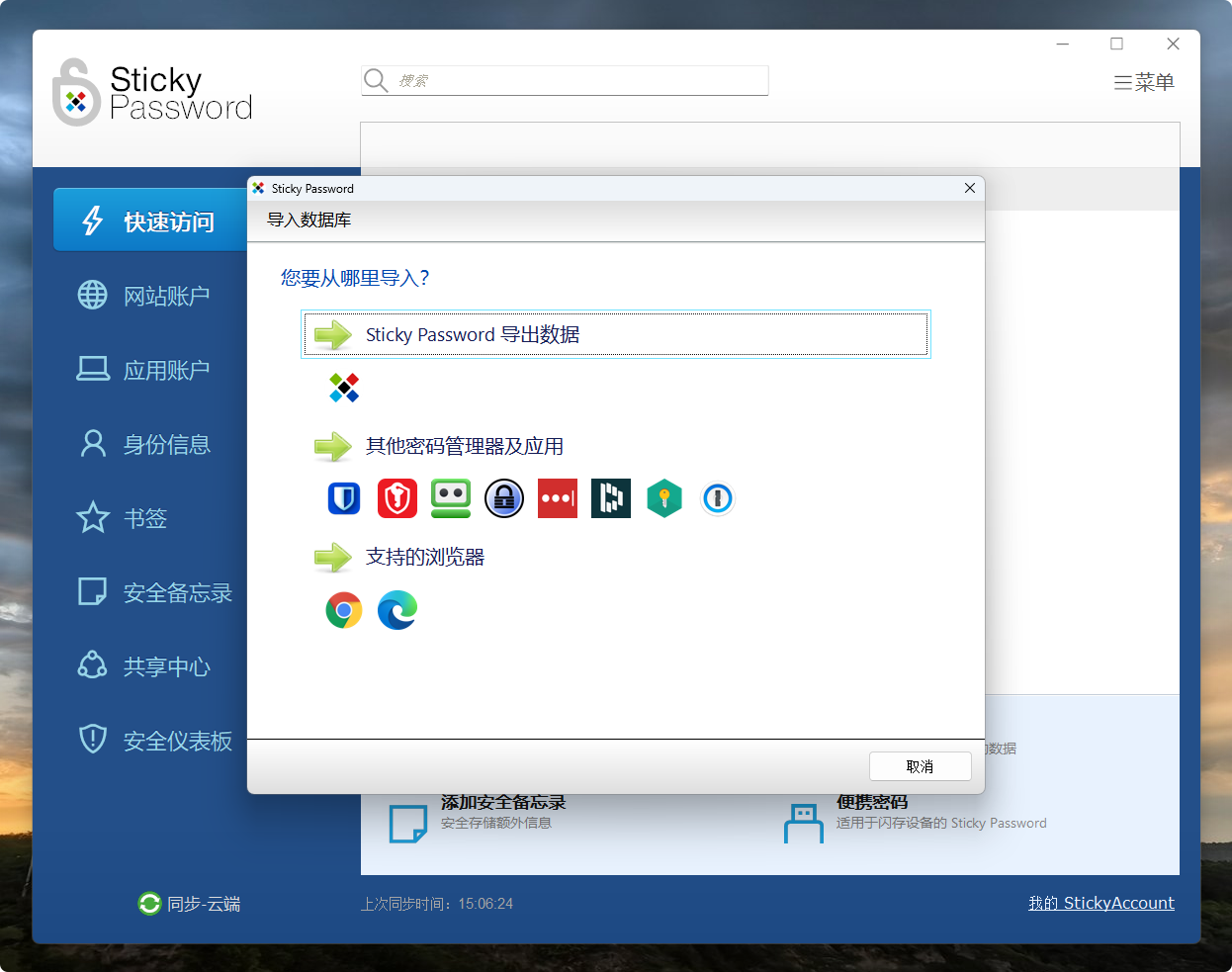Maximize the Sticky Password main window
1232x972 pixels.
(1116, 44)
